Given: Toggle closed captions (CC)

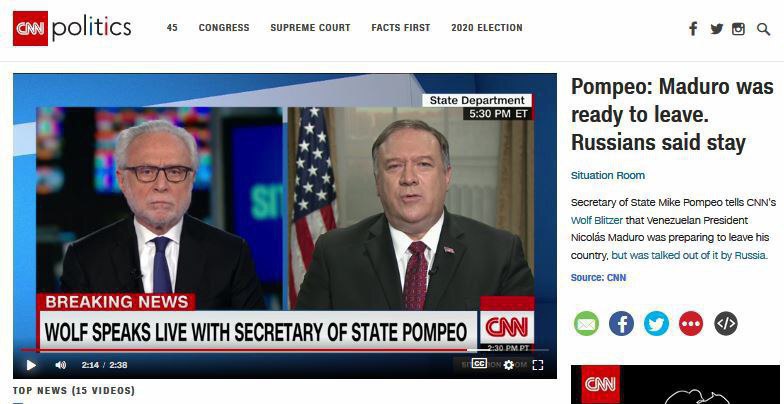Looking at the screenshot, I should pos(479,364).
